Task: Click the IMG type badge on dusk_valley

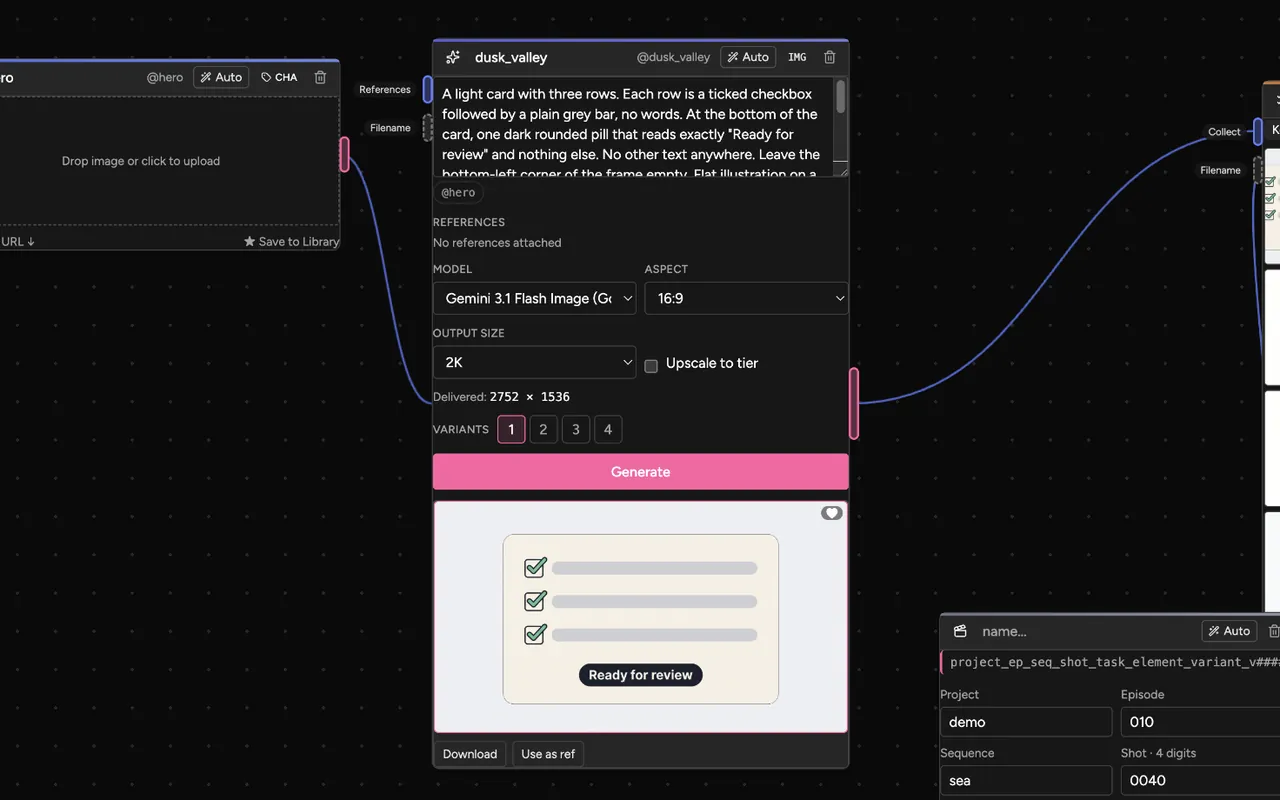Action: [797, 57]
